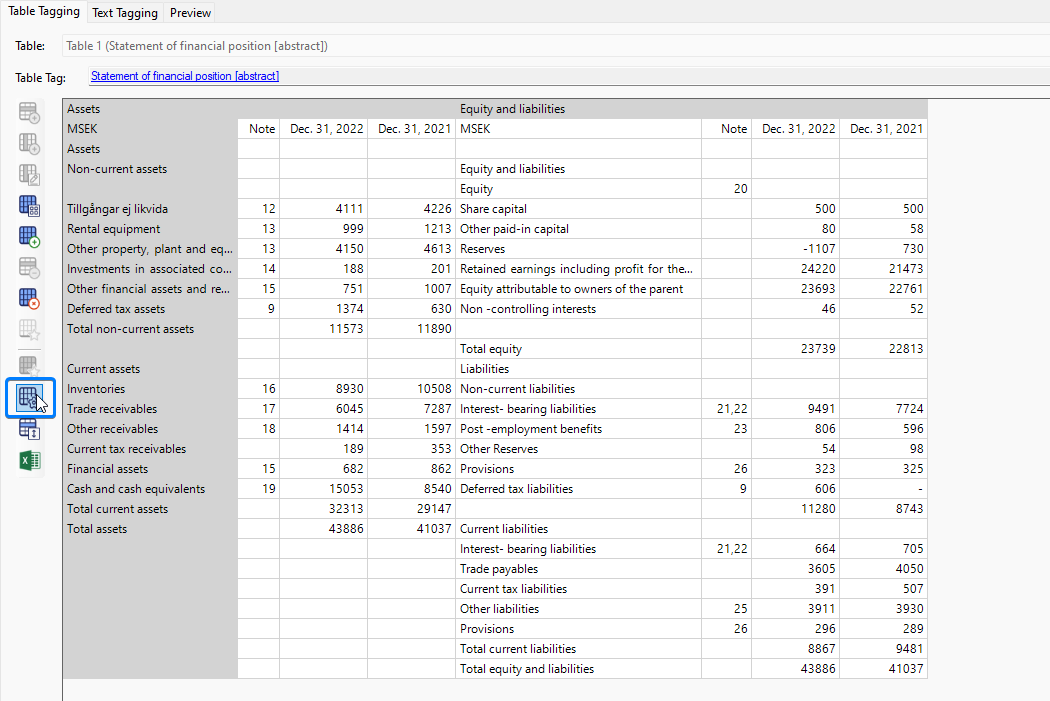1050x701 pixels.
Task: Click the table grid layout icon
Action: [x=29, y=206]
